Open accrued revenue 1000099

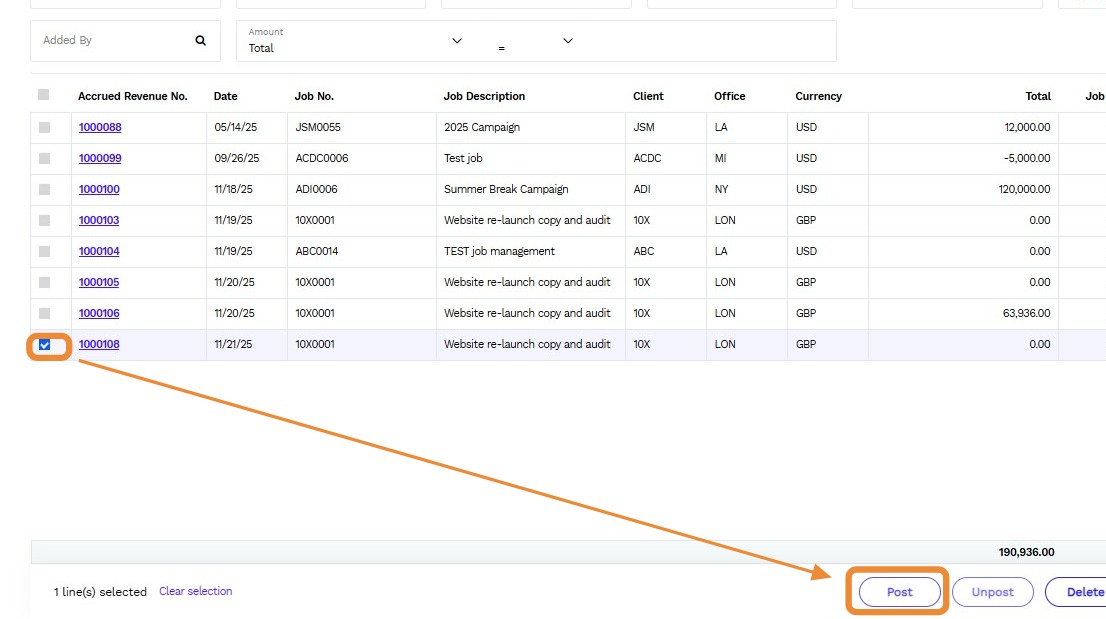tap(99, 159)
